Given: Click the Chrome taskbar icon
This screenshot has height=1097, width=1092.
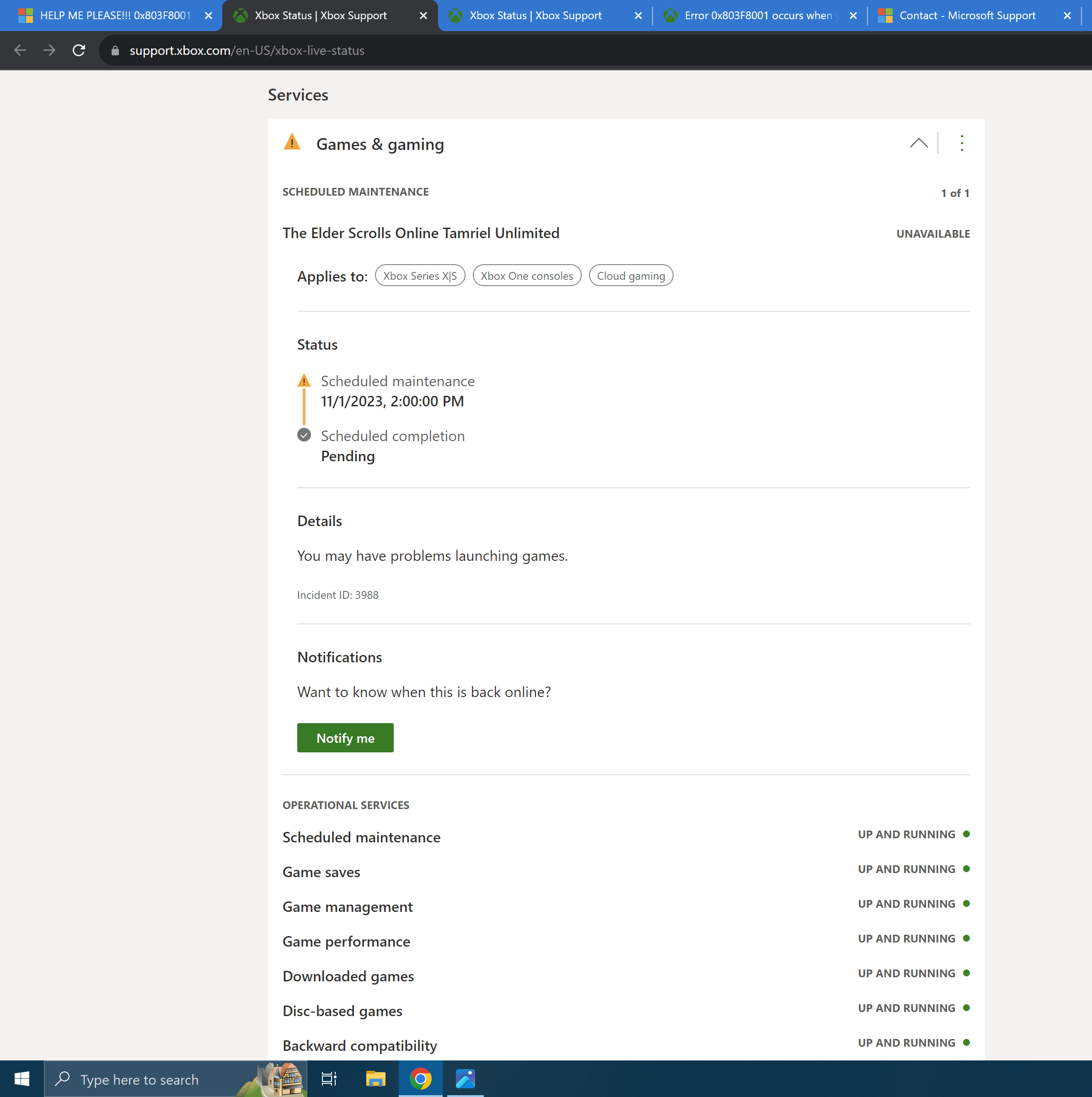Looking at the screenshot, I should coord(420,1079).
